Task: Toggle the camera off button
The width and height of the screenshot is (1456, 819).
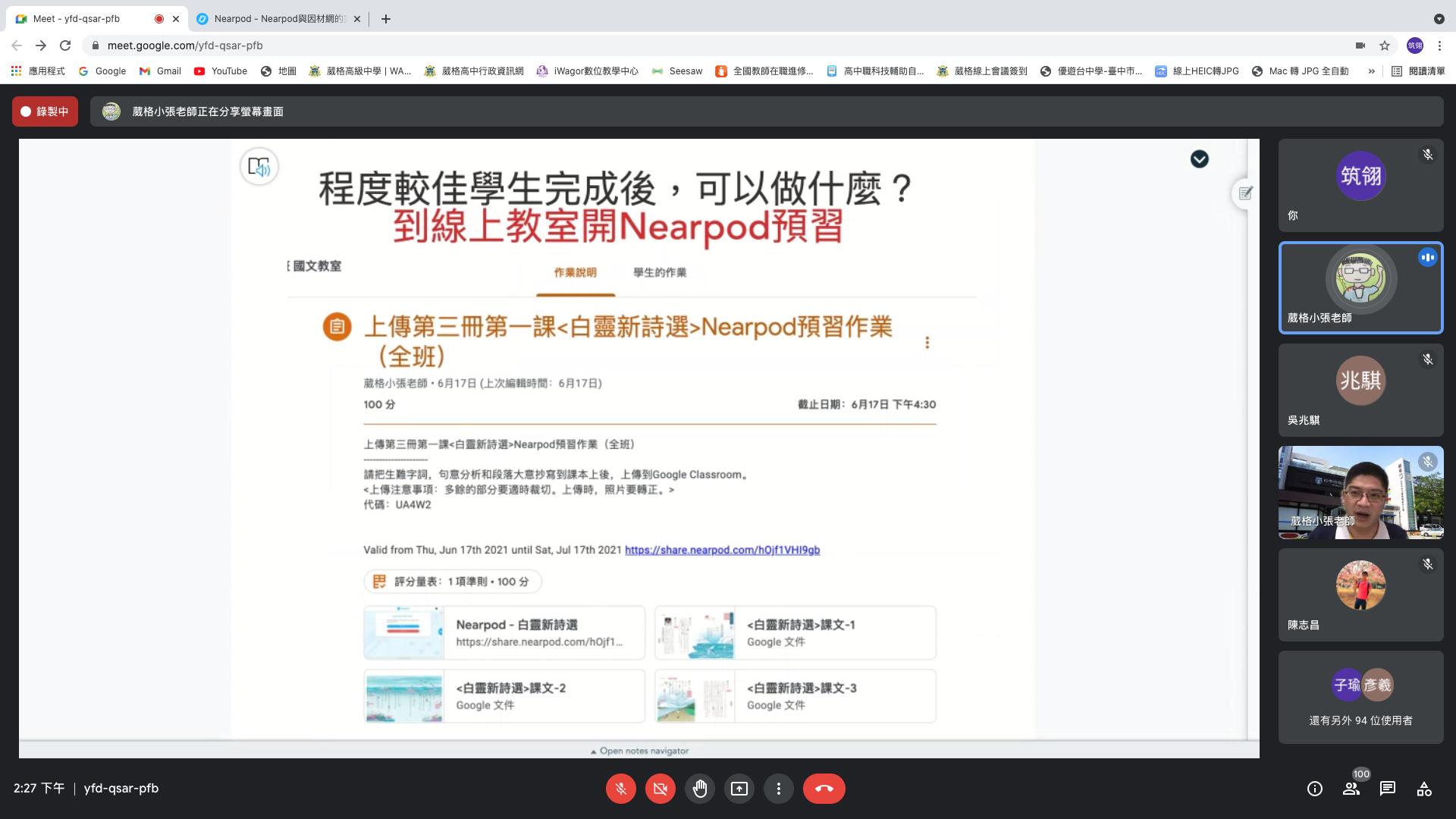Action: 660,789
